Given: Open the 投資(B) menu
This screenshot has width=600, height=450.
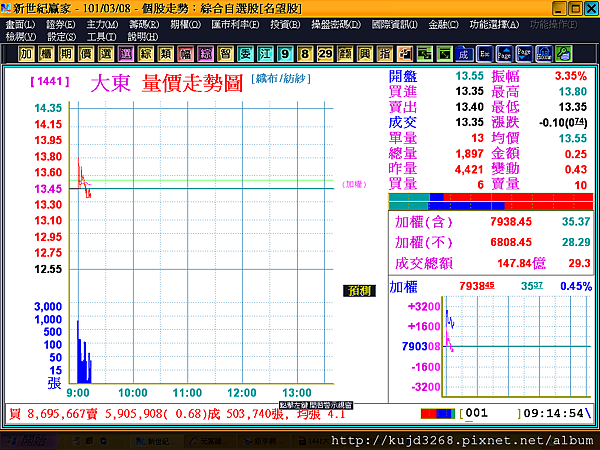Looking at the screenshot, I should 285,25.
